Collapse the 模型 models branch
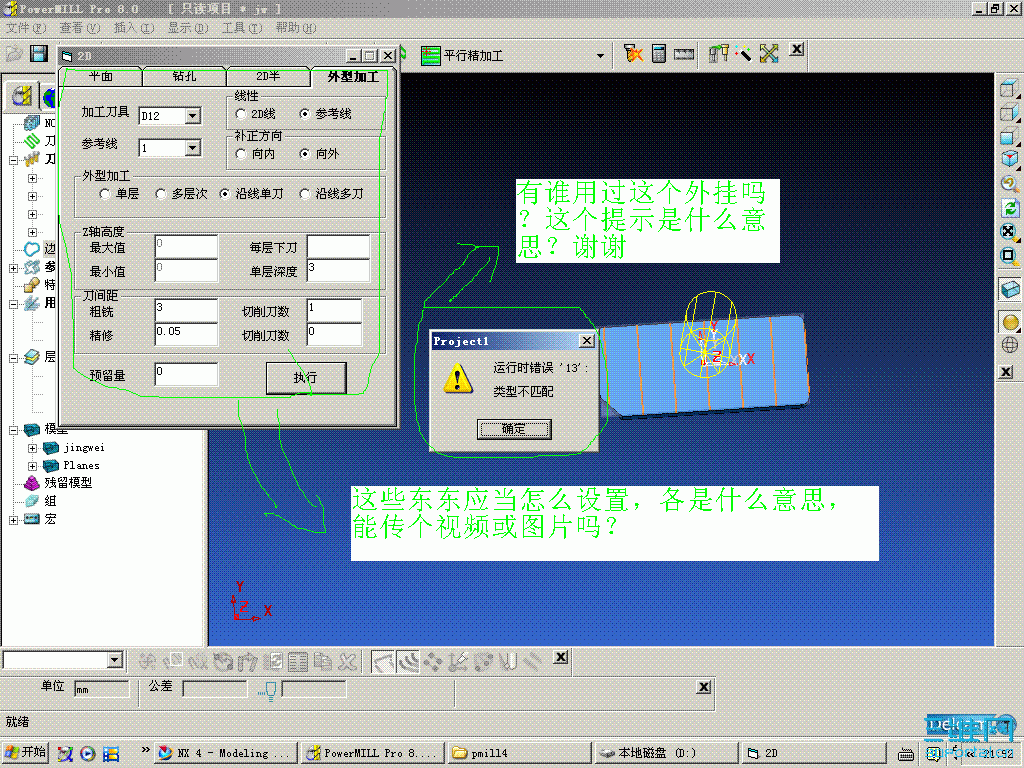This screenshot has width=1024, height=768. [x=13, y=430]
